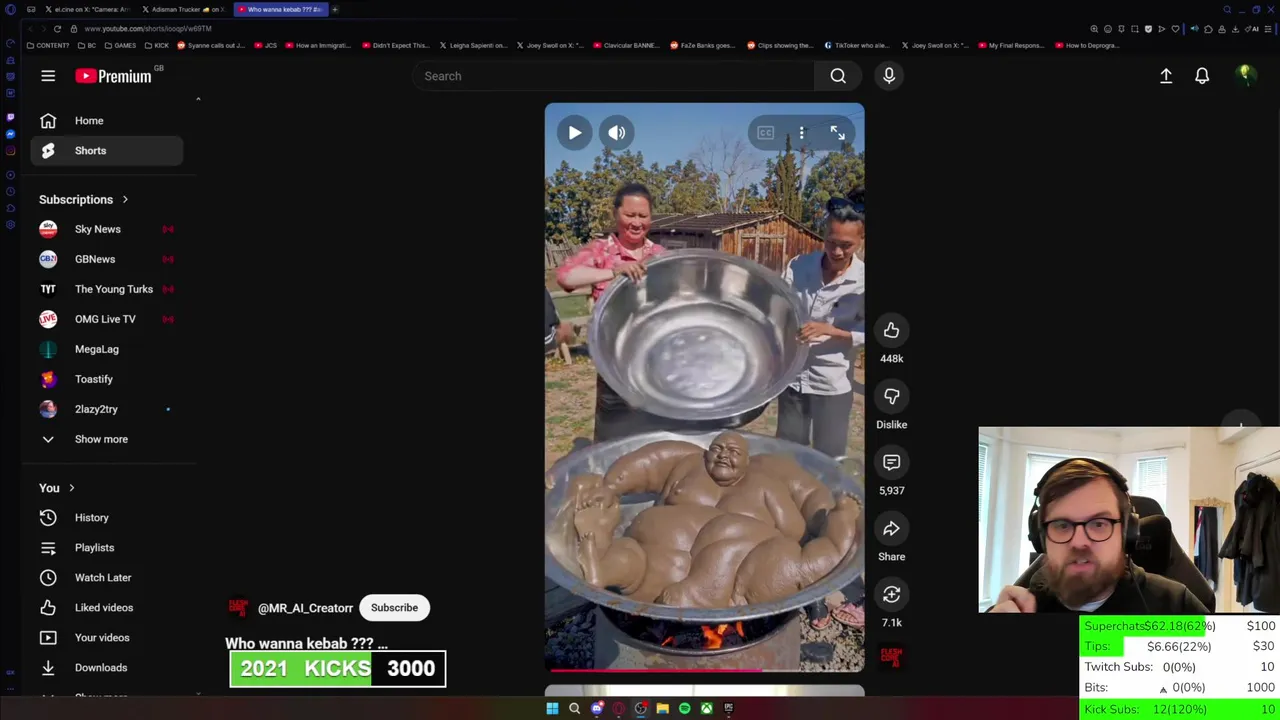Open the MegaLag channel
The image size is (1280, 720).
pos(107,349)
